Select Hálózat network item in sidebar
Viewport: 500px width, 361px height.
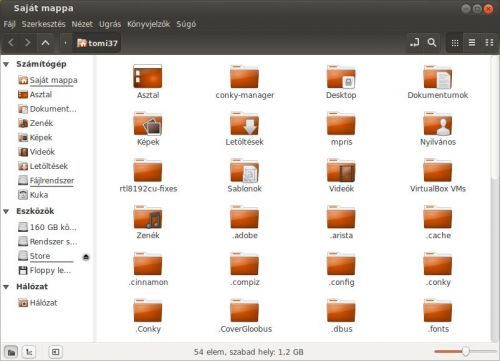(x=38, y=303)
